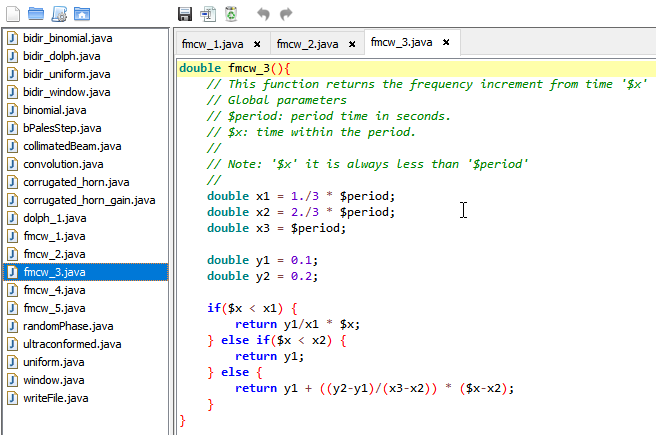Image resolution: width=656 pixels, height=435 pixels.
Task: Click the recycle bin delete icon
Action: (x=231, y=14)
